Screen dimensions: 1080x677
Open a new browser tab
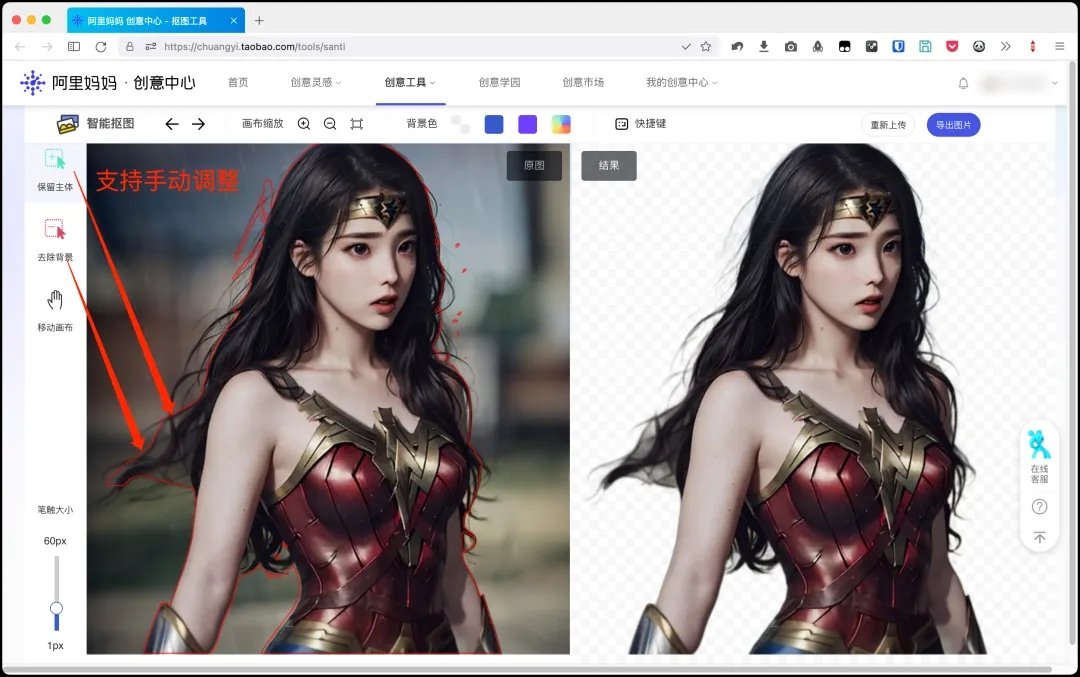point(259,21)
